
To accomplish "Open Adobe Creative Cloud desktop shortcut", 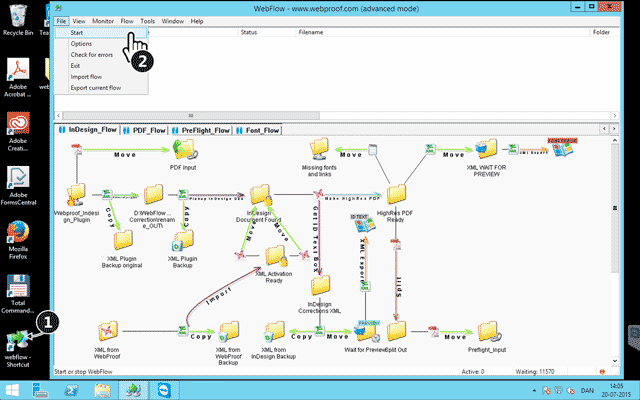I will pos(18,131).
